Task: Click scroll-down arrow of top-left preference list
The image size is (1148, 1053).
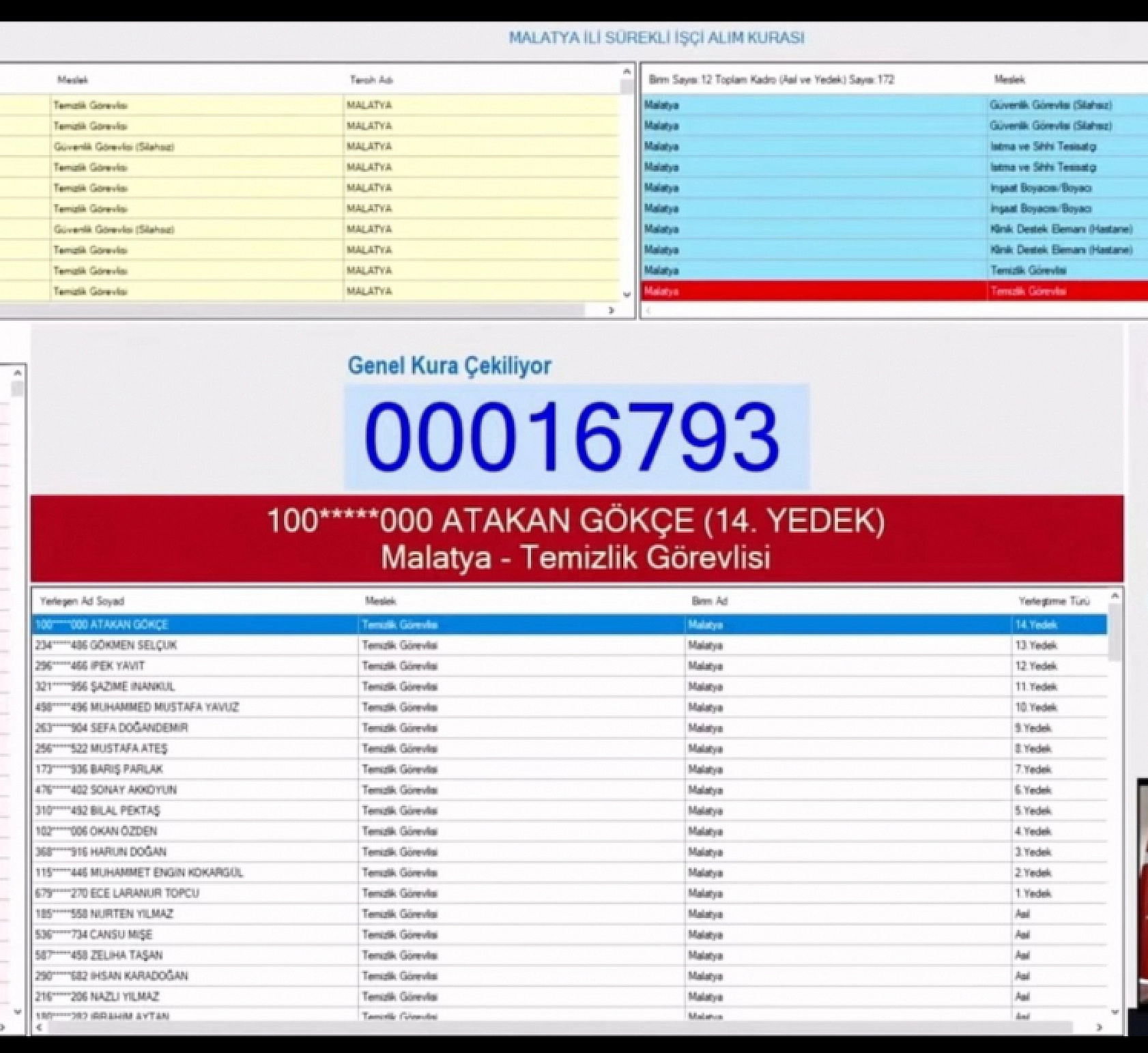Action: click(627, 295)
